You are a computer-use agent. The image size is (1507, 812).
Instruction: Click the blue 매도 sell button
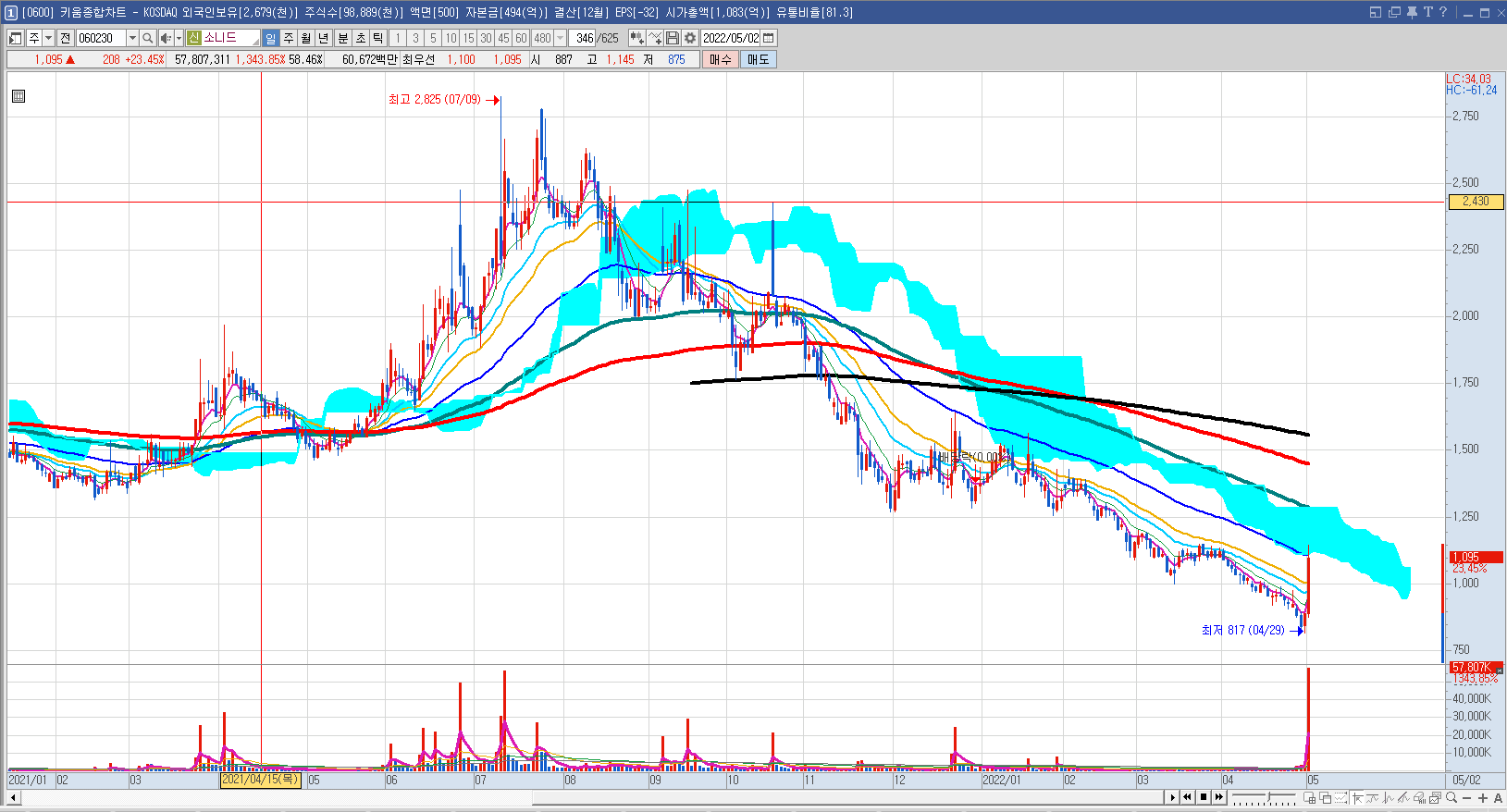tap(759, 59)
